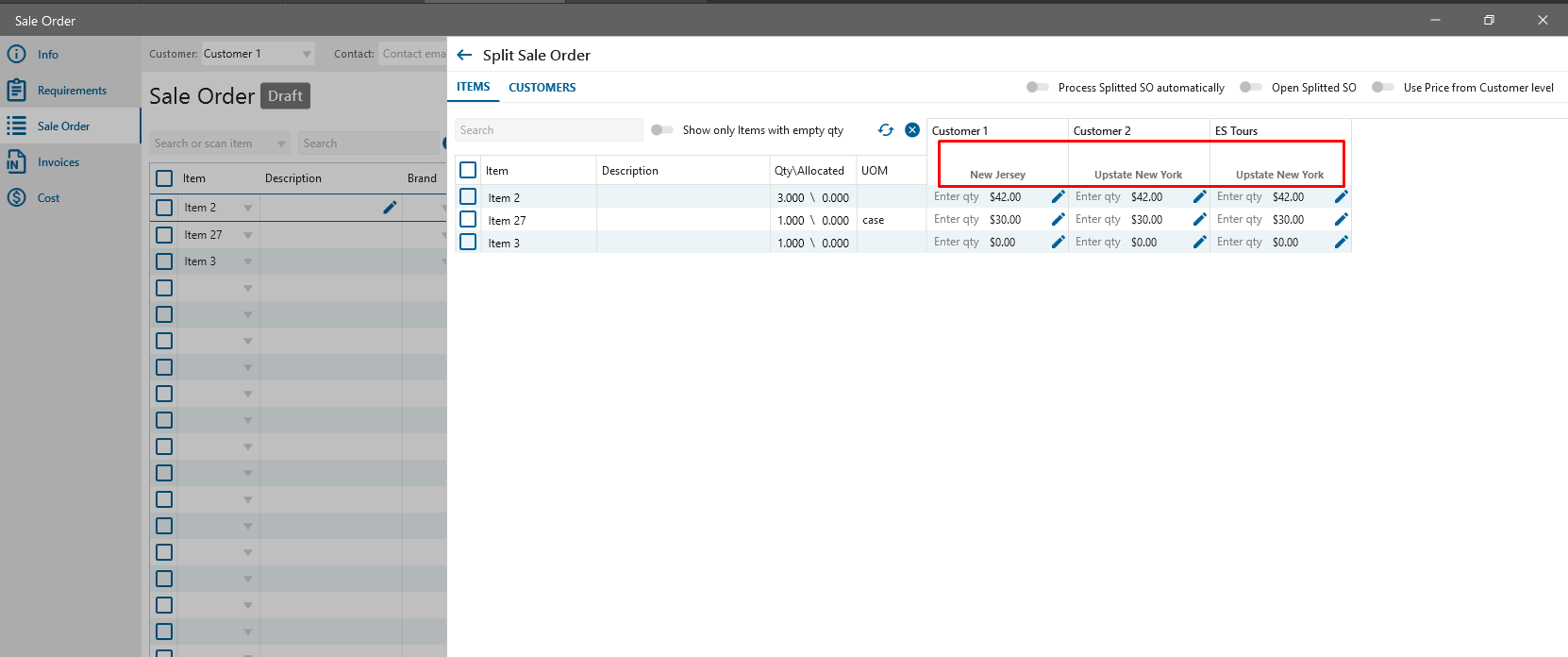Click Enter qty for Item 2 Customer 1
The height and width of the screenshot is (657, 1568).
point(956,197)
